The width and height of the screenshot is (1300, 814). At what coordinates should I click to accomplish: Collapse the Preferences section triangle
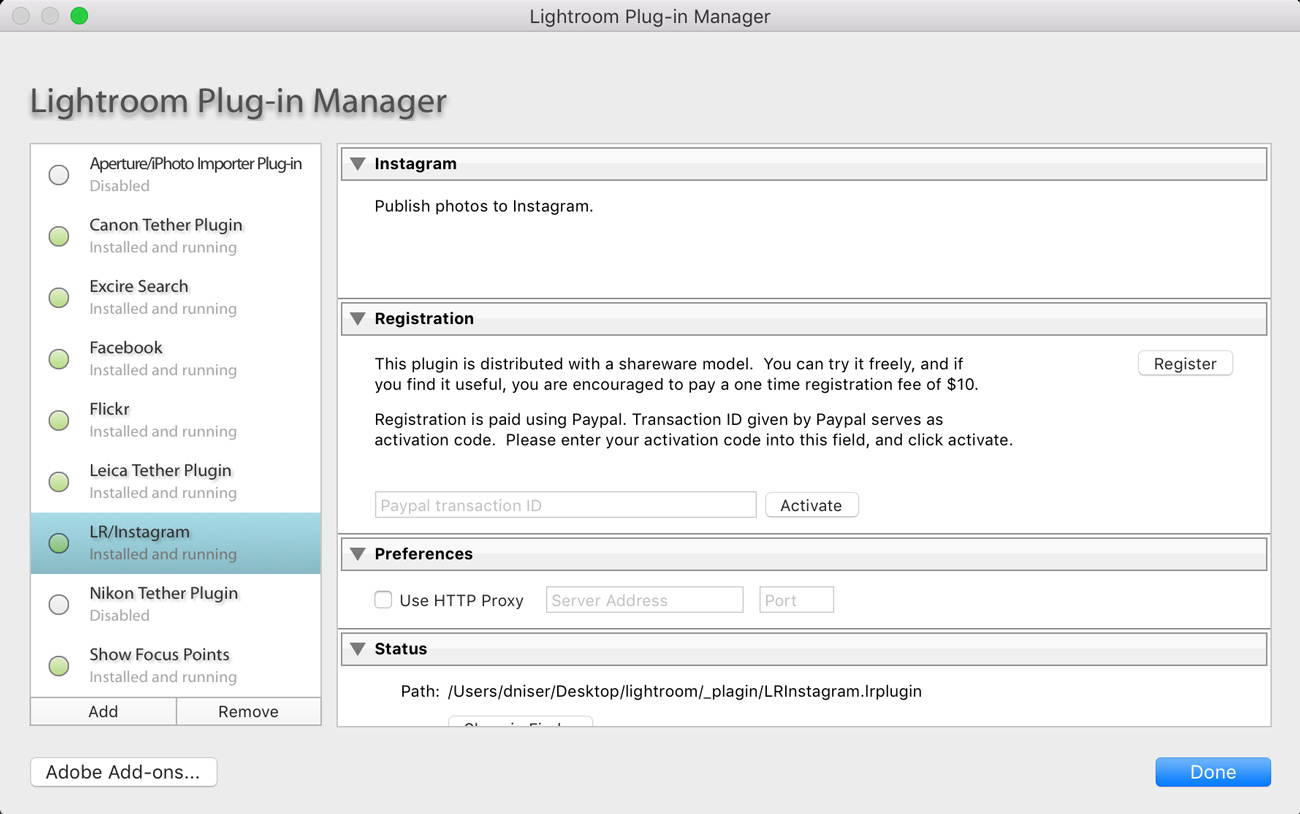click(x=357, y=554)
